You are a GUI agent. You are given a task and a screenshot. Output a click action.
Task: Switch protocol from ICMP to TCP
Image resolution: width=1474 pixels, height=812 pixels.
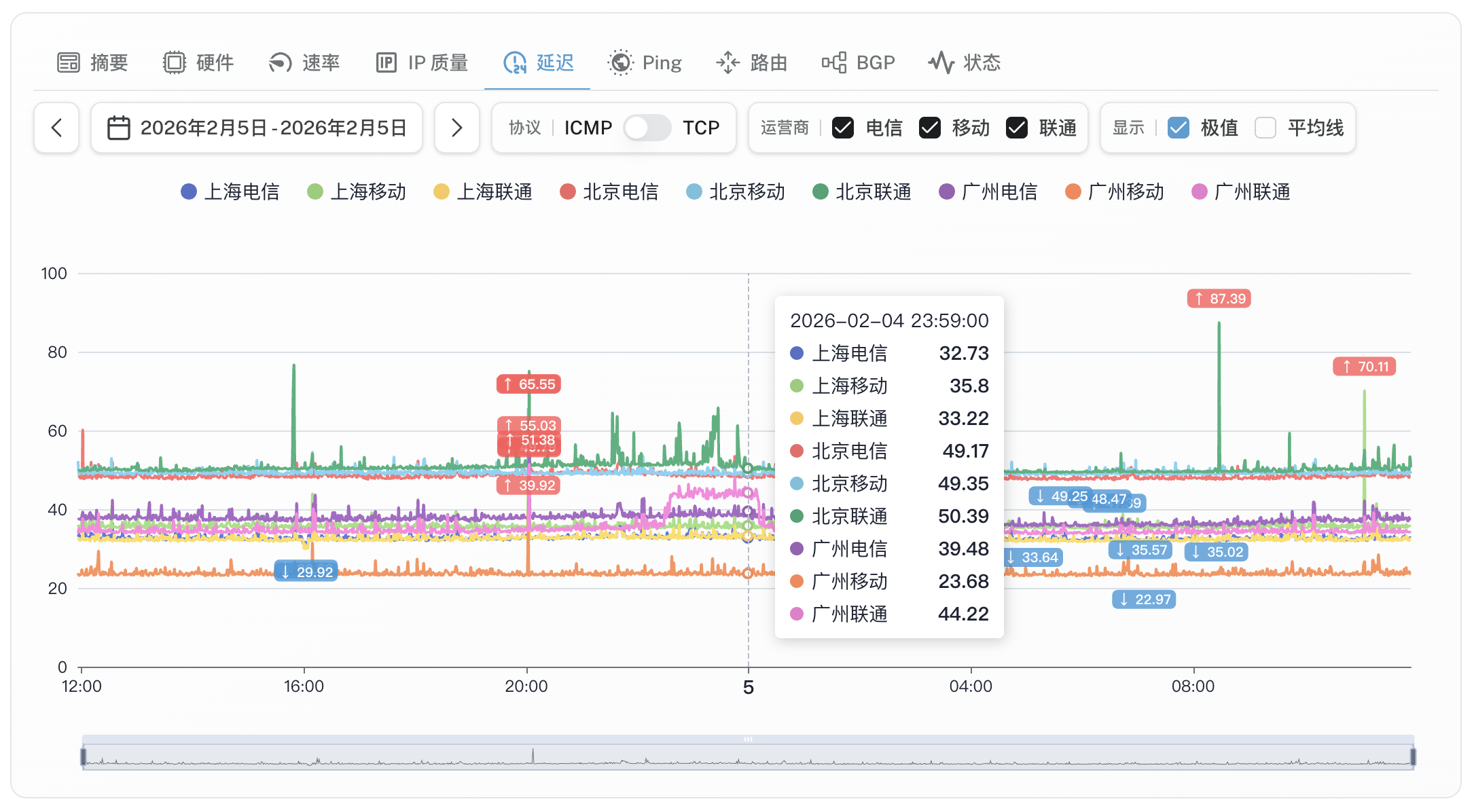pos(647,128)
